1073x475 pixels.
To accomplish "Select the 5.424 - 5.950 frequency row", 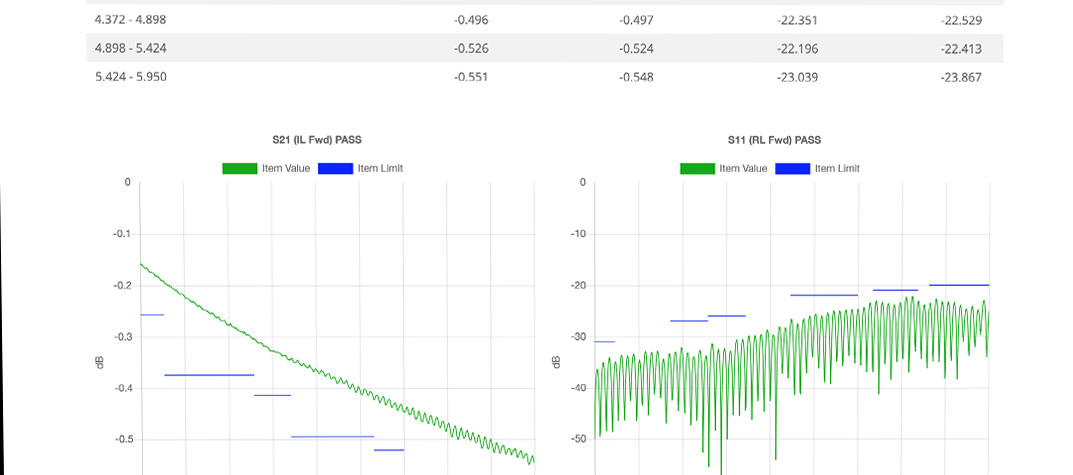I will coord(130,76).
